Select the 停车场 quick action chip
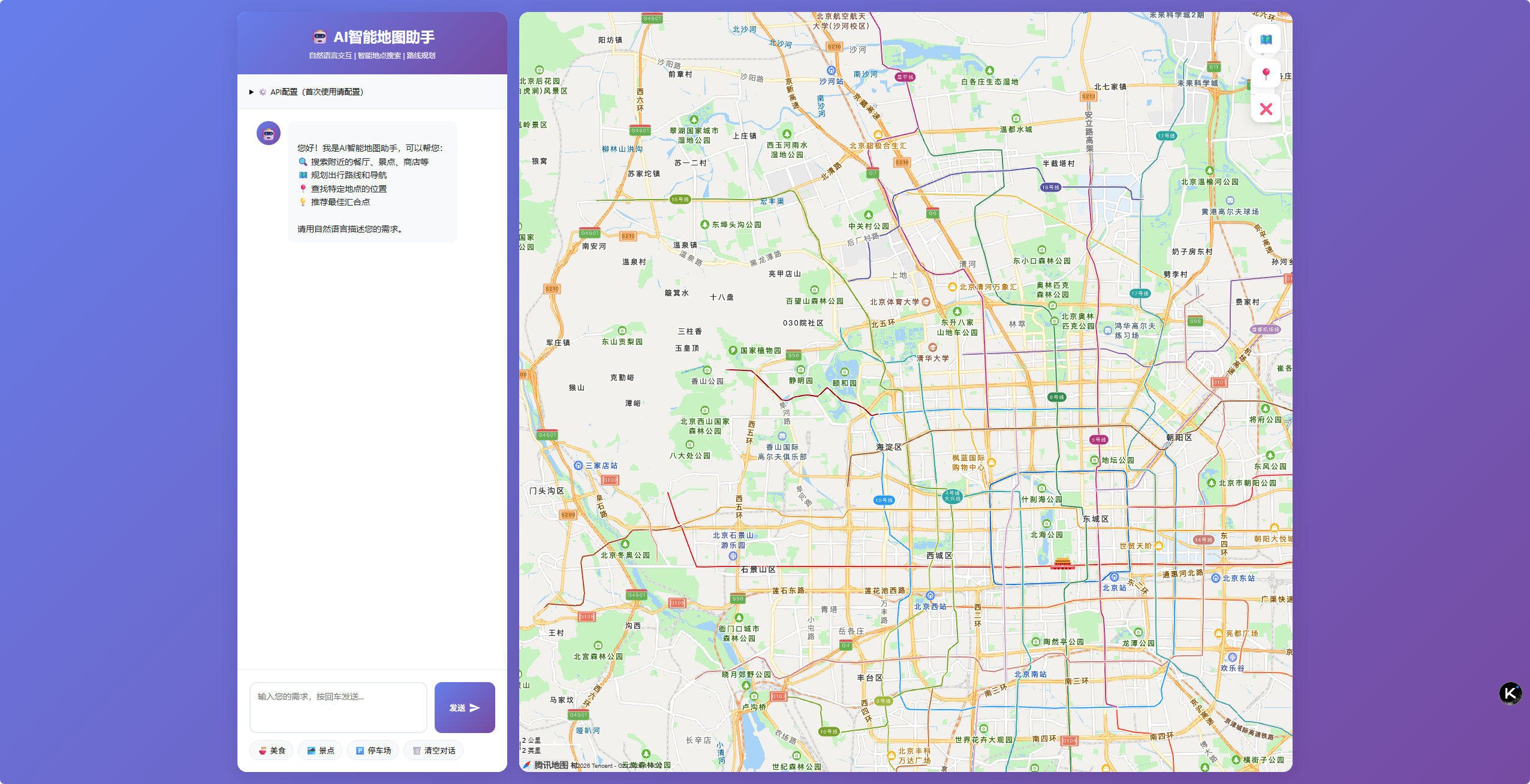1530x784 pixels. (373, 750)
